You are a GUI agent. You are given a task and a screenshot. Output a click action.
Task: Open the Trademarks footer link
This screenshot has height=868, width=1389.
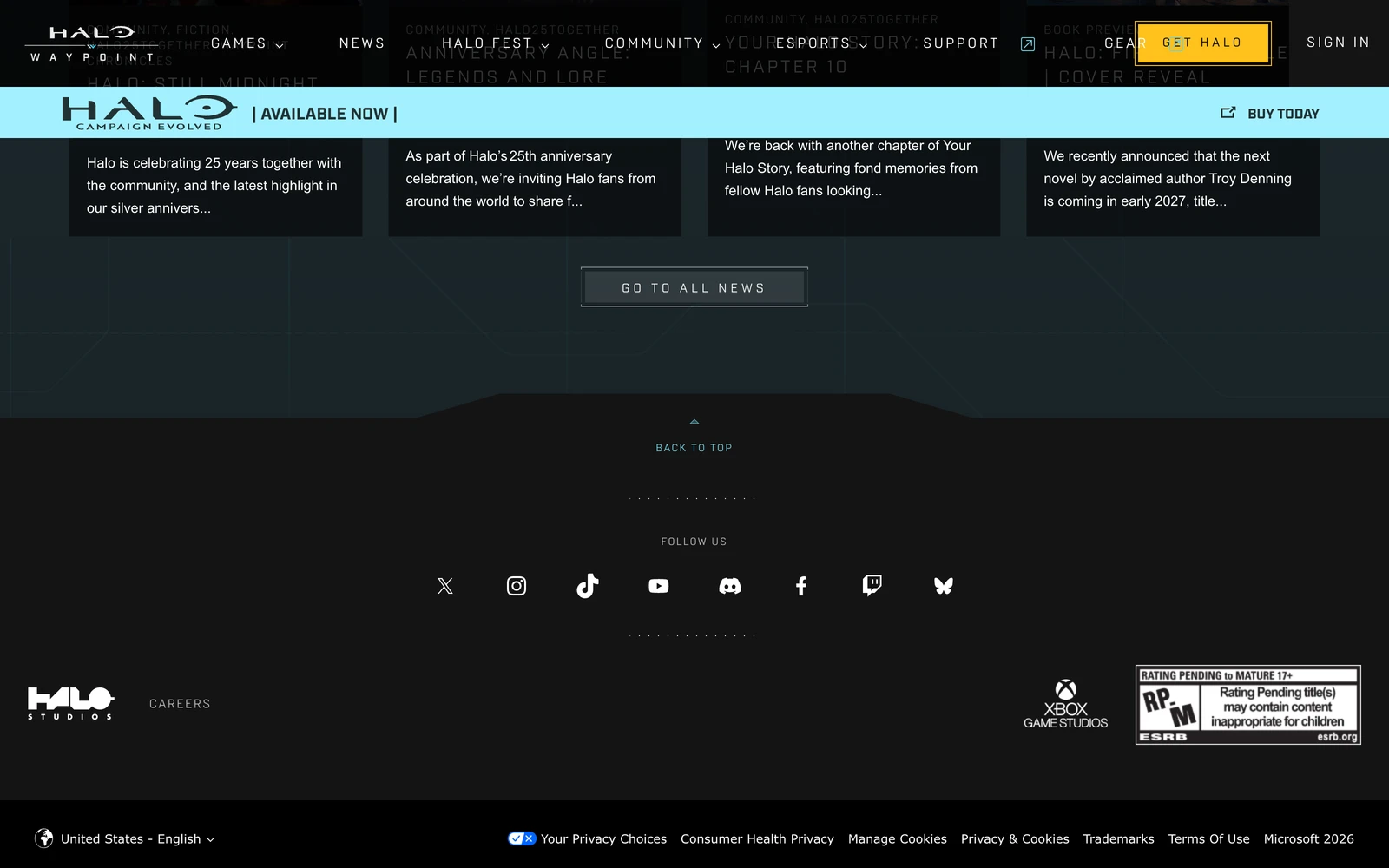(1118, 838)
